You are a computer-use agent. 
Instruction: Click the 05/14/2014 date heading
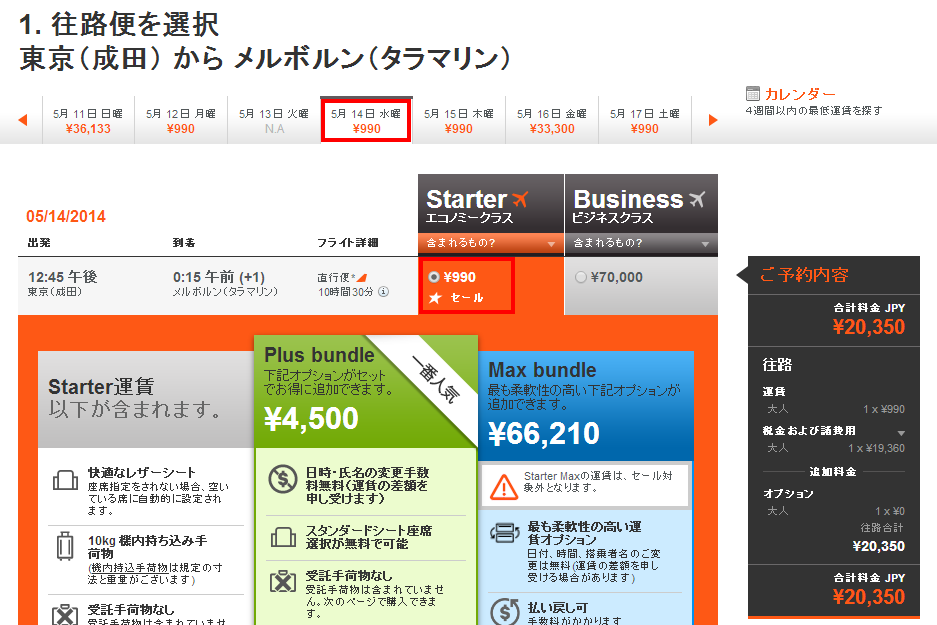pyautogui.click(x=66, y=216)
